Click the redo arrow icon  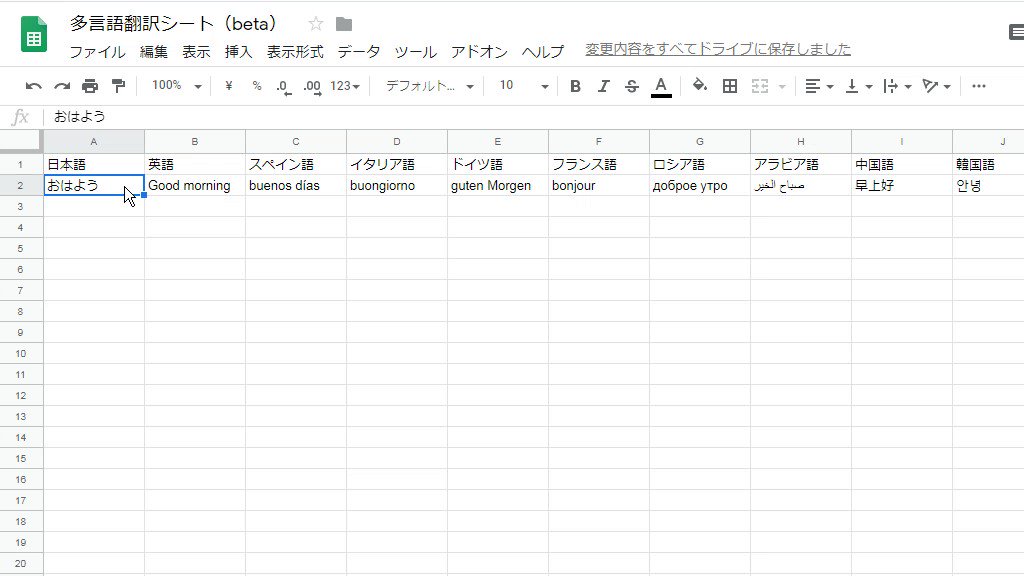[x=62, y=86]
